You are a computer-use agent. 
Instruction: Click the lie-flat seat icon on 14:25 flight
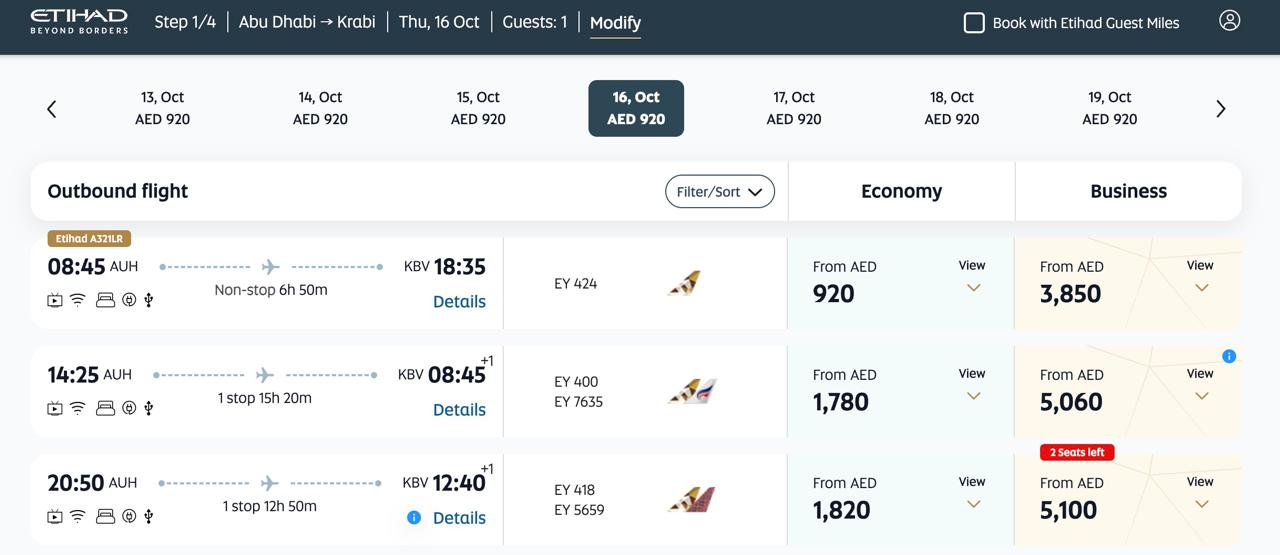(x=105, y=407)
